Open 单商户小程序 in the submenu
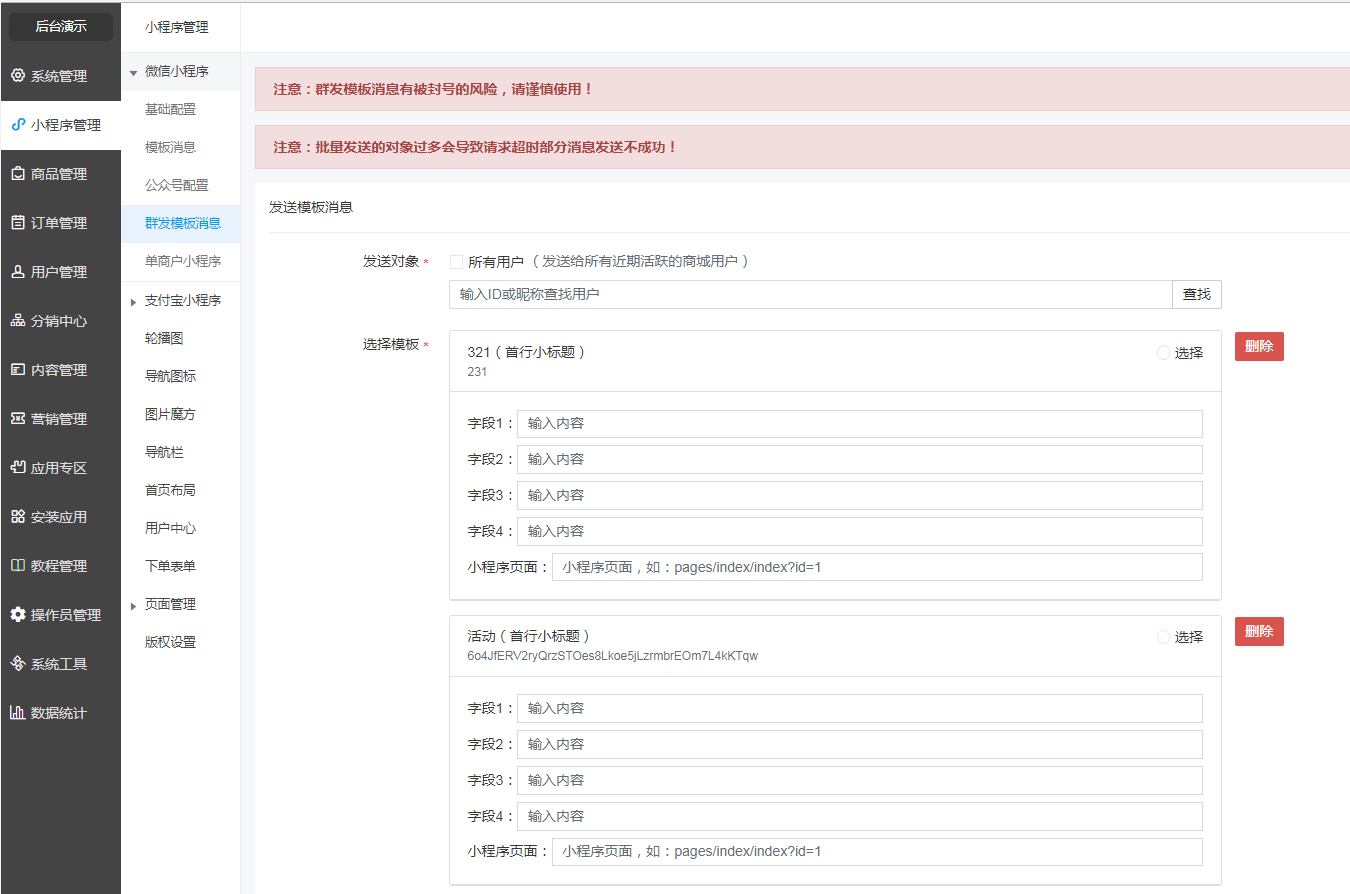1350x894 pixels. pos(183,261)
